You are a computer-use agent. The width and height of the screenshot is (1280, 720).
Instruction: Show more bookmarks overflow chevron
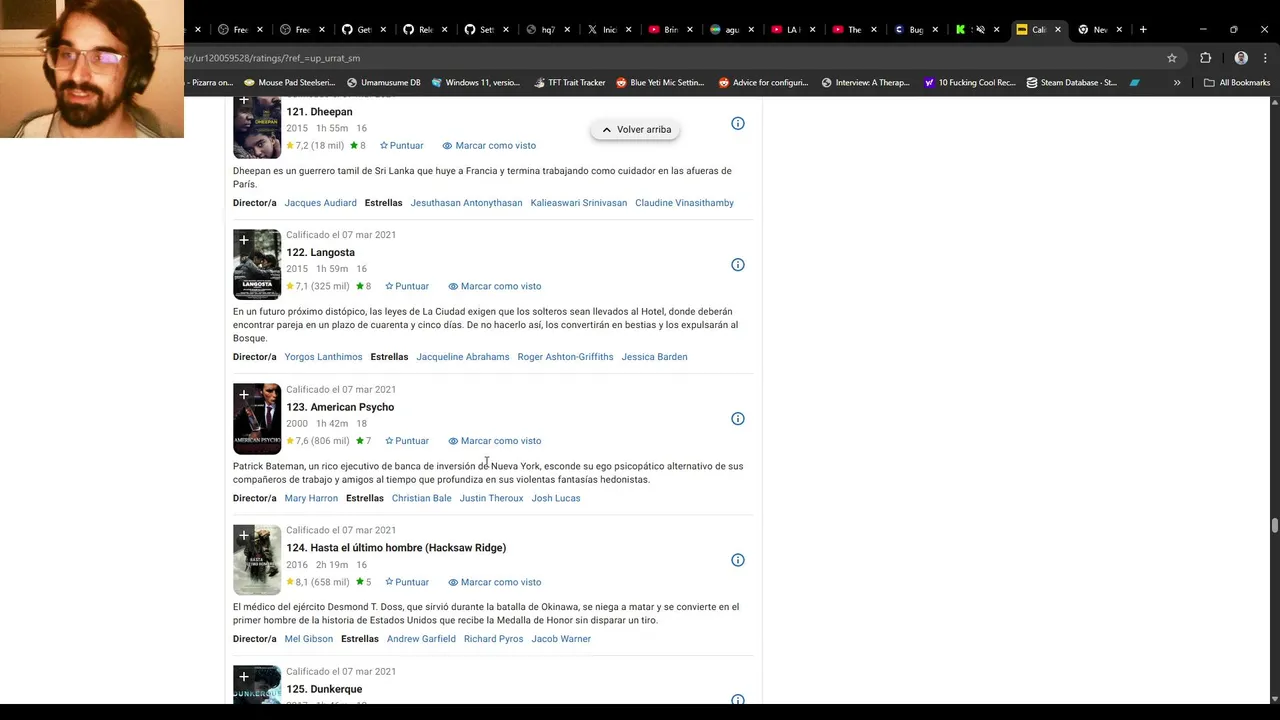coord(1177,83)
